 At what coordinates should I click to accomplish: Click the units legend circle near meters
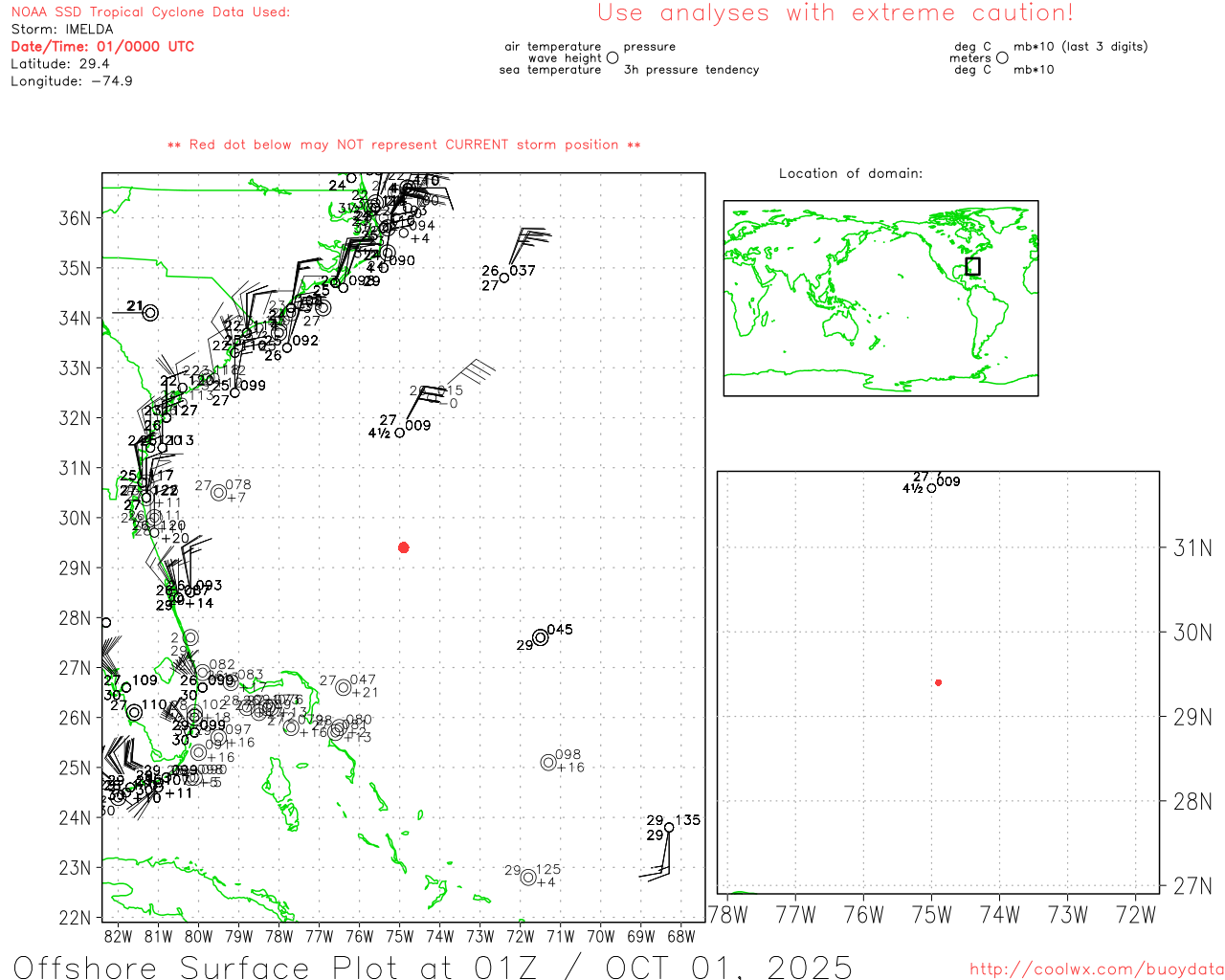coord(1002,58)
